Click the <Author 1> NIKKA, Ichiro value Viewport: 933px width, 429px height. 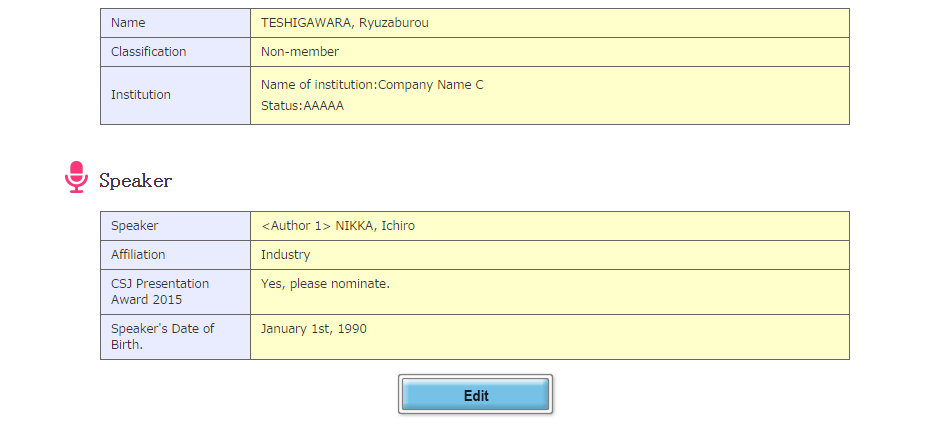338,226
